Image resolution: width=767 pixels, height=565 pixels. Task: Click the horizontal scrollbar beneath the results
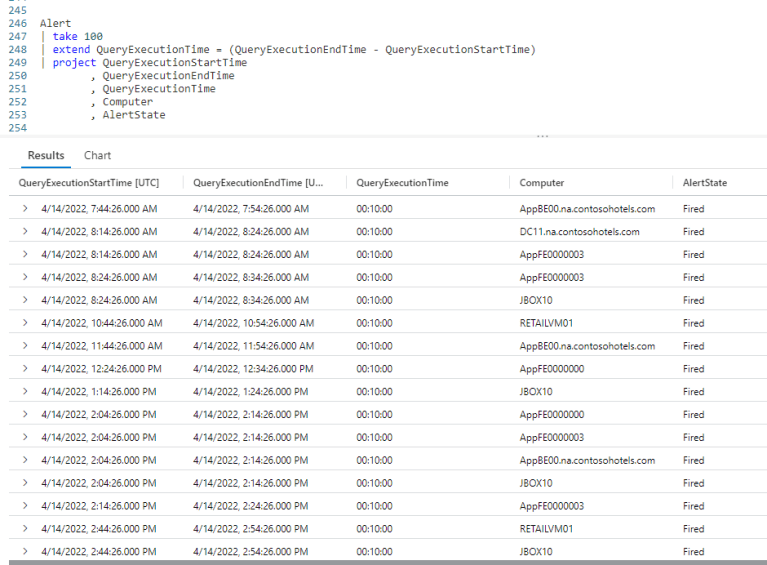click(388, 563)
